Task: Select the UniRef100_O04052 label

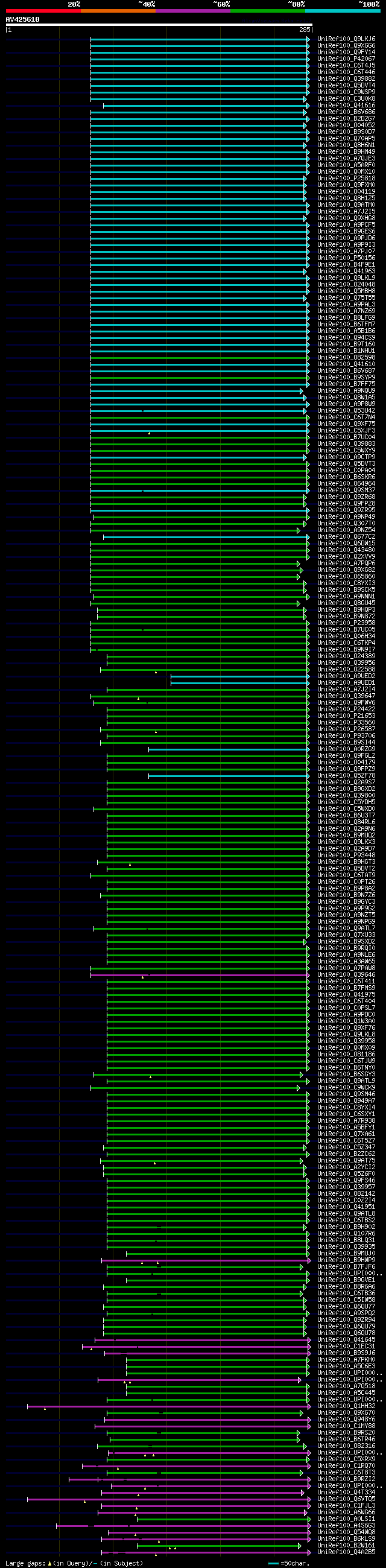Action: pyautogui.click(x=346, y=125)
